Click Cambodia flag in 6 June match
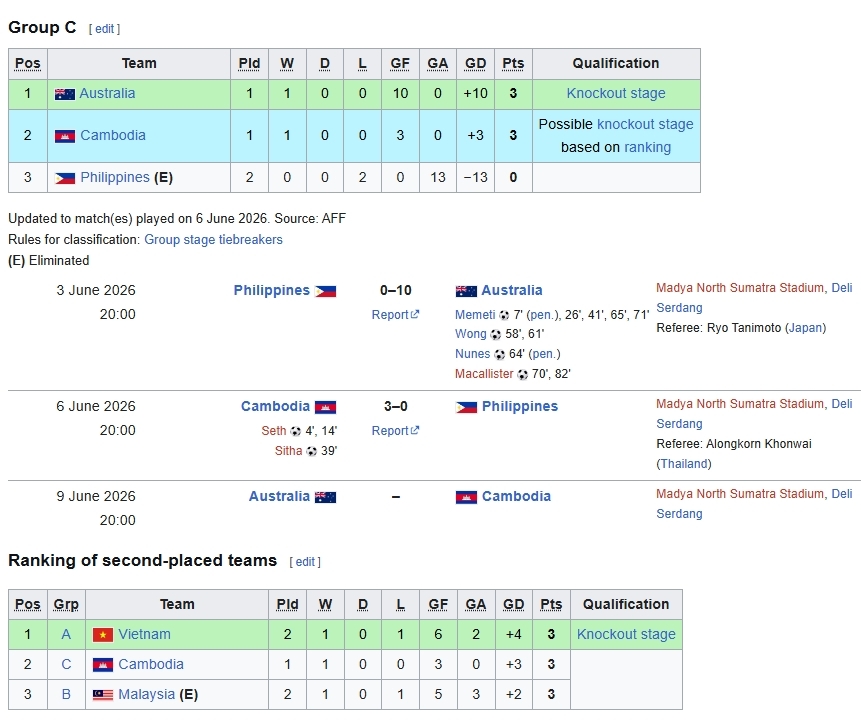Image resolution: width=861 pixels, height=727 pixels. (325, 407)
